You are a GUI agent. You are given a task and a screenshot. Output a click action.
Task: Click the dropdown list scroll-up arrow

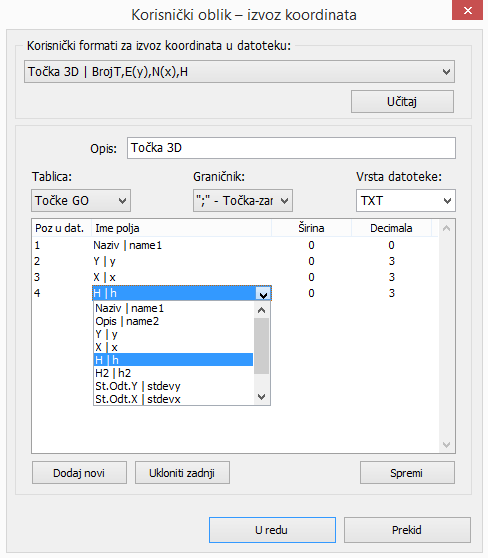262,310
